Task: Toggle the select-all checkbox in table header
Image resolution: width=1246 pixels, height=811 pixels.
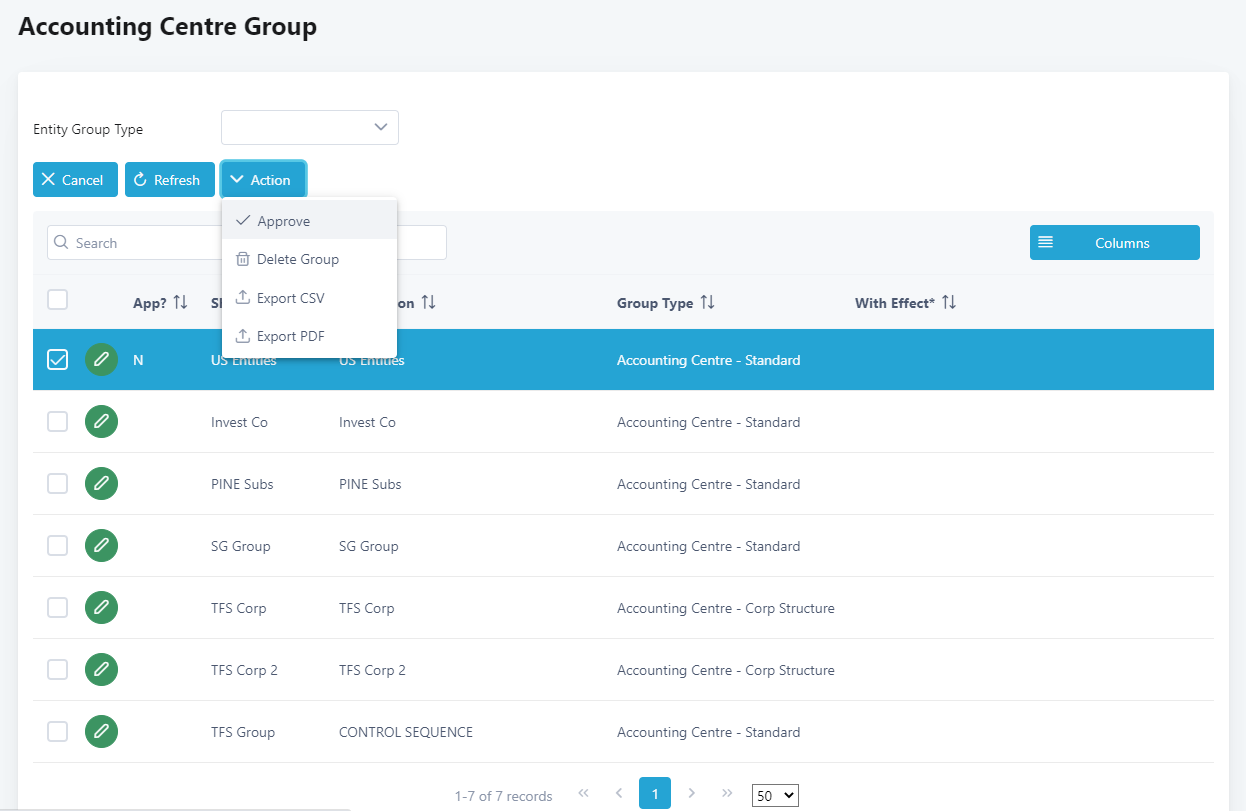Action: coord(58,300)
